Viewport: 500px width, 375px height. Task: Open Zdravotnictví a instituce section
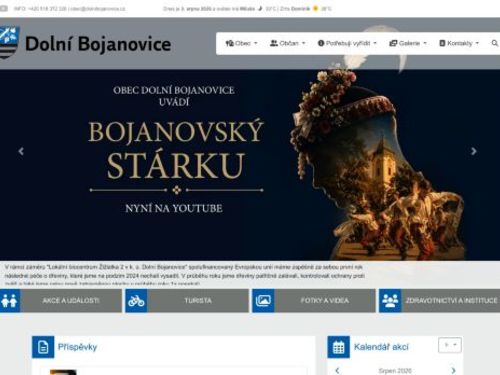click(451, 301)
